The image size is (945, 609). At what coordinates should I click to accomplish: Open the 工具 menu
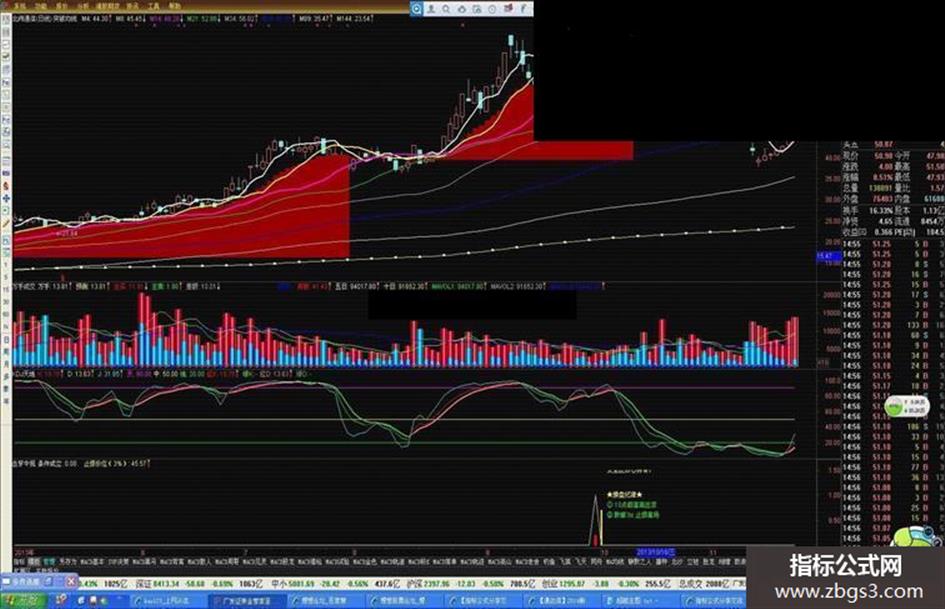click(153, 5)
